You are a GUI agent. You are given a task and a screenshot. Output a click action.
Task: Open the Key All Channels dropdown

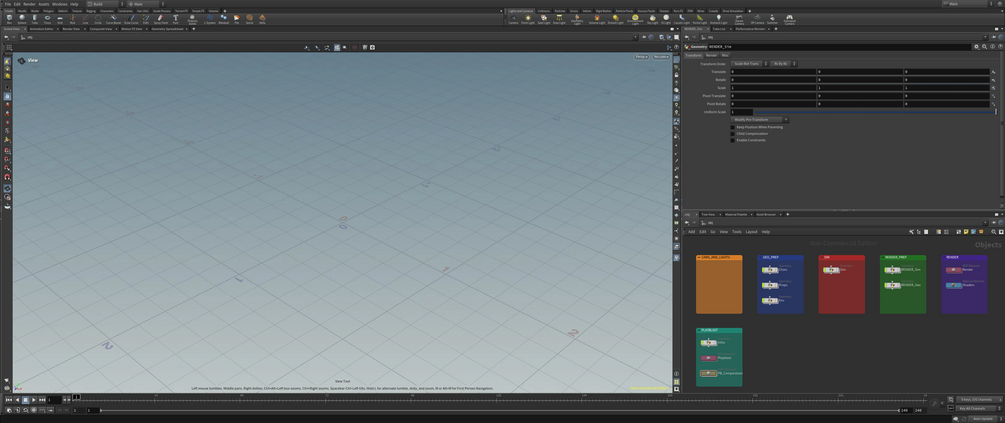[979, 408]
